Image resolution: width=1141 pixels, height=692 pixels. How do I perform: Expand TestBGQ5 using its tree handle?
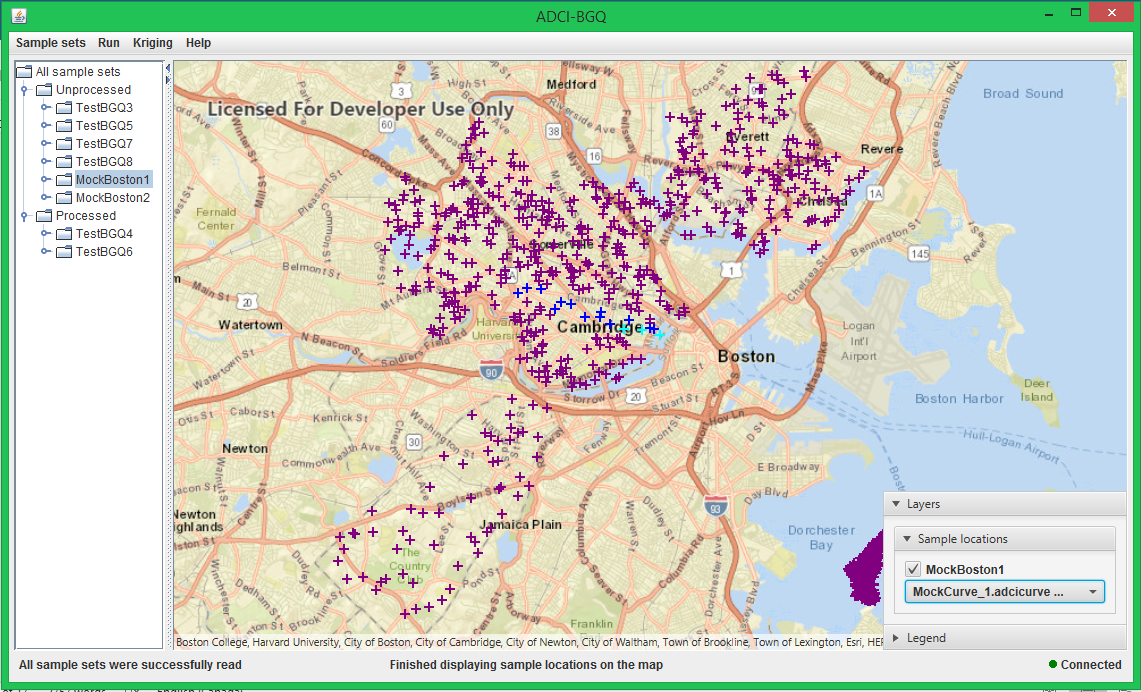45,126
